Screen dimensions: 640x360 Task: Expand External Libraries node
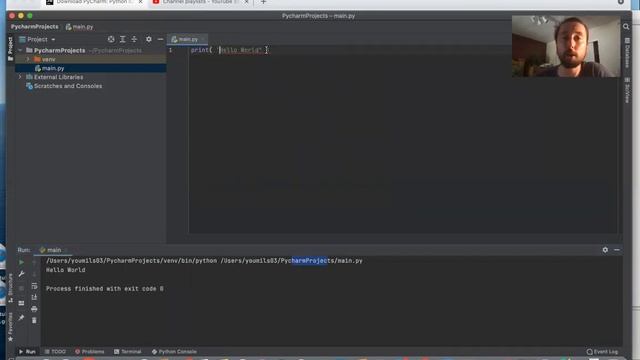coord(20,77)
